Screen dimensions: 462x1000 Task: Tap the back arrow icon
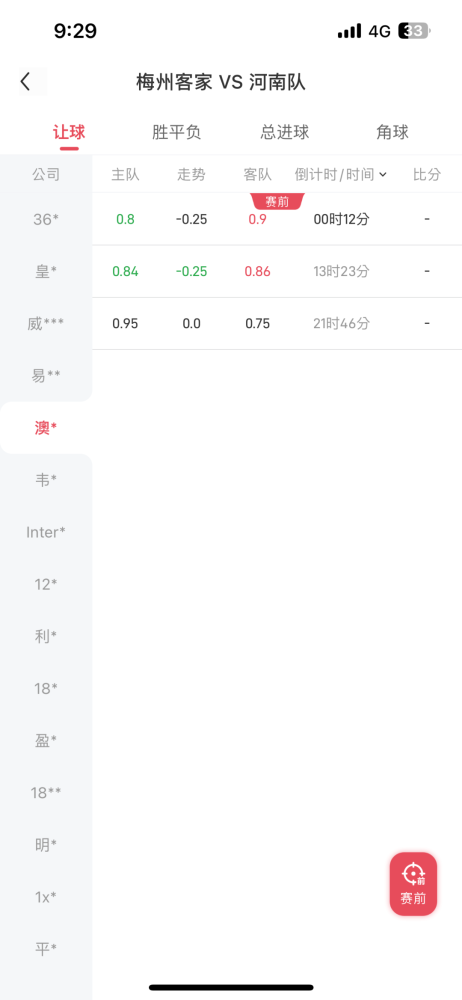click(x=26, y=82)
